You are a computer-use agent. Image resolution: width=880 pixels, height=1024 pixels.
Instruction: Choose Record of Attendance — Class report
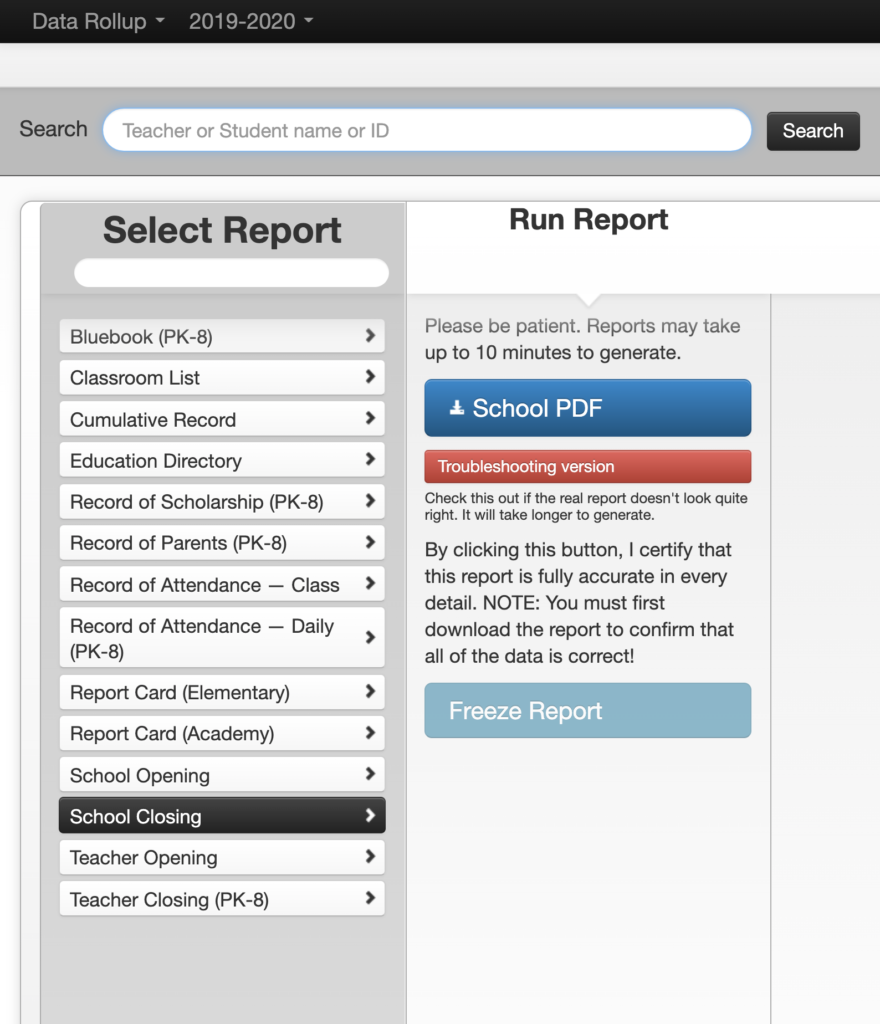222,584
